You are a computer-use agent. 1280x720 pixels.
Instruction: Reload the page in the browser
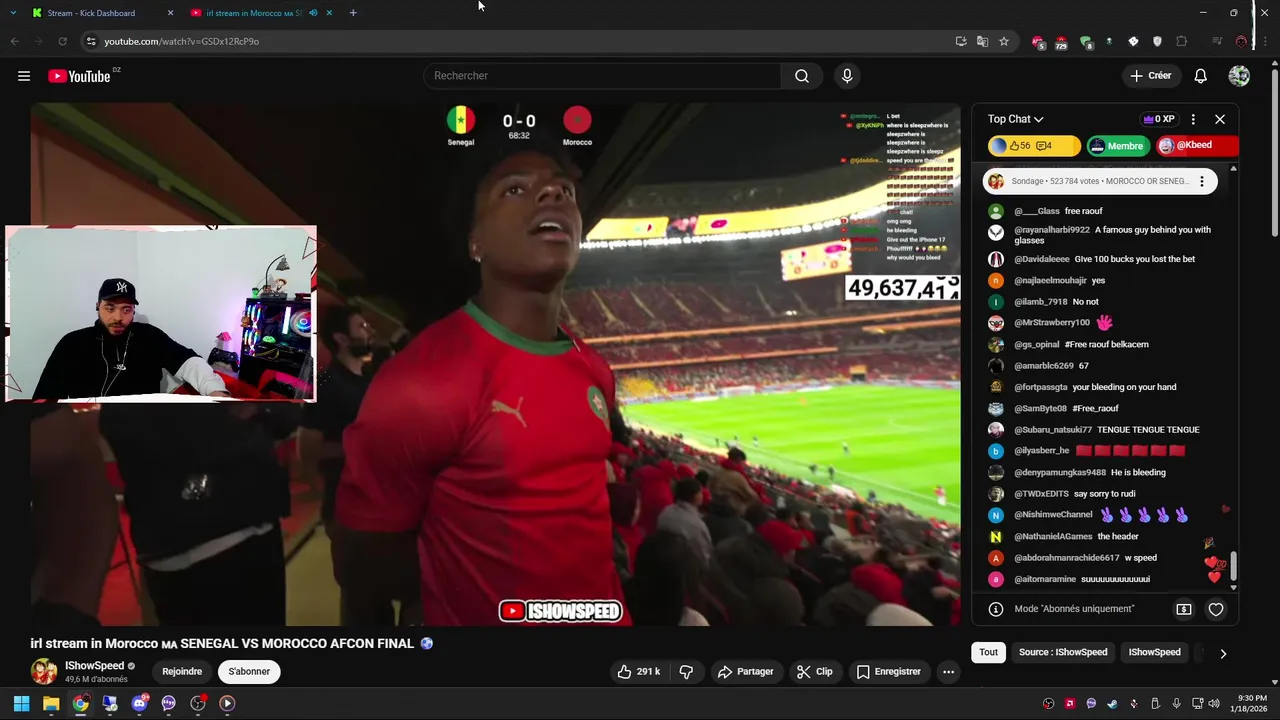pos(62,41)
